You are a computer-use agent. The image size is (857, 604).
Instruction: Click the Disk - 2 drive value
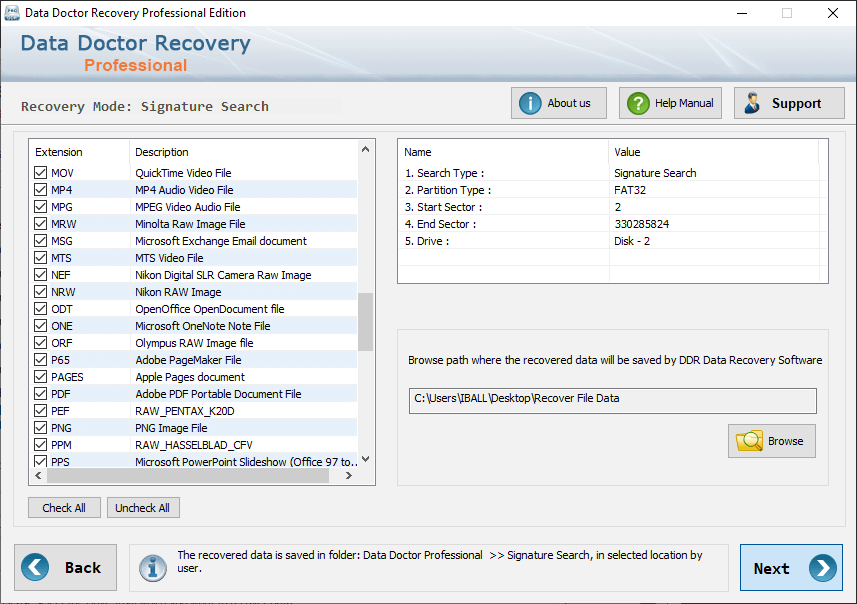click(x=632, y=241)
